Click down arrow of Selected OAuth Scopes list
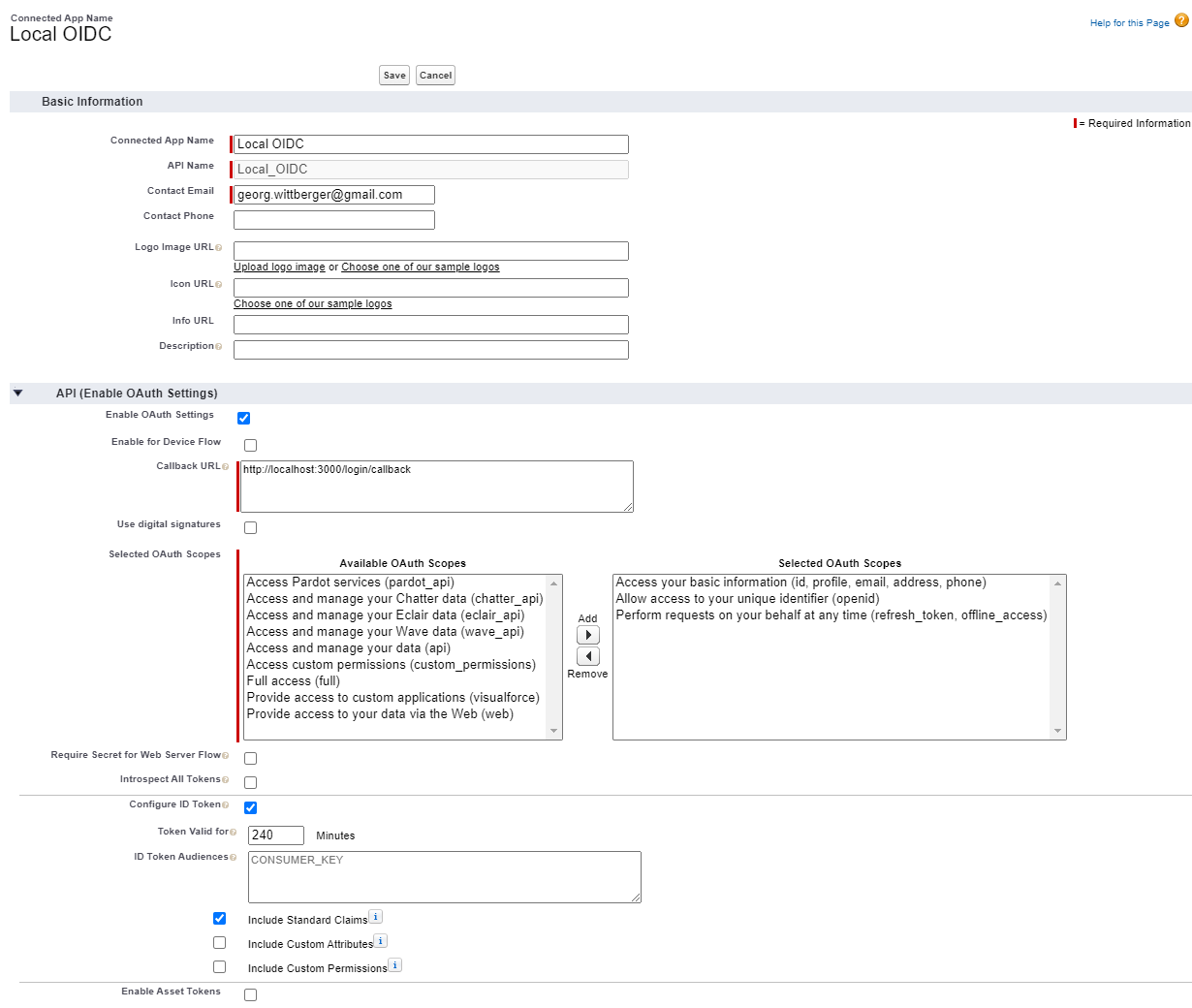Viewport: 1192px width, 1008px height. [1058, 731]
